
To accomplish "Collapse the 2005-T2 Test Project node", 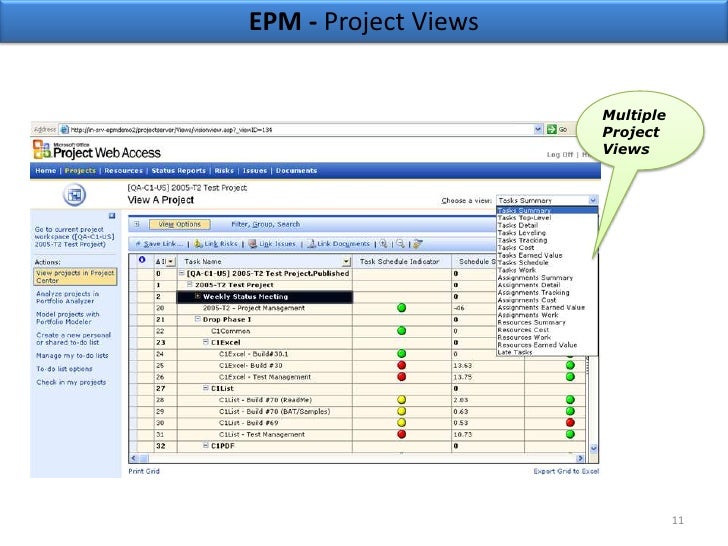I will tap(190, 285).
